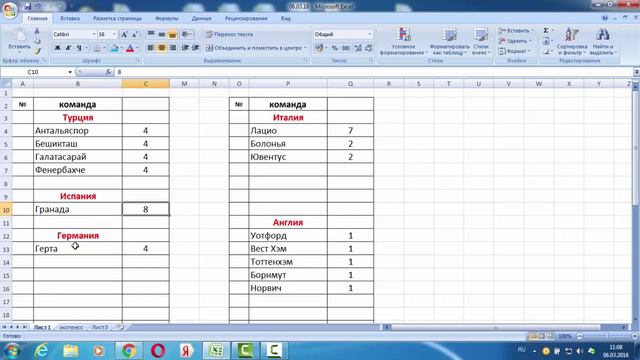Screen dimensions: 640x360
Task: Apply comma thousands separator format
Action: (x=346, y=48)
